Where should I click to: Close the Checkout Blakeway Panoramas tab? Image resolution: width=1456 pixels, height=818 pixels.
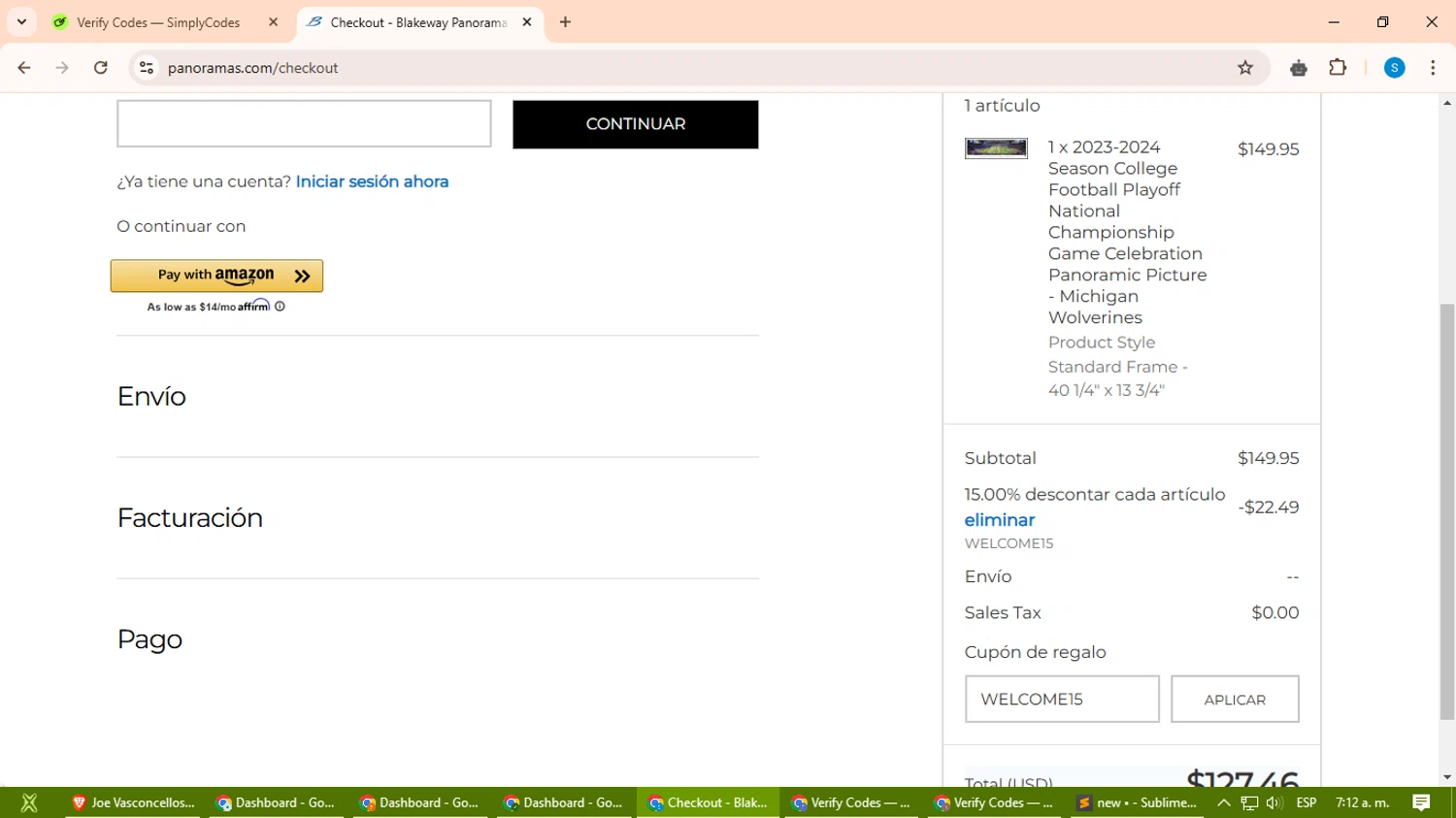(527, 21)
